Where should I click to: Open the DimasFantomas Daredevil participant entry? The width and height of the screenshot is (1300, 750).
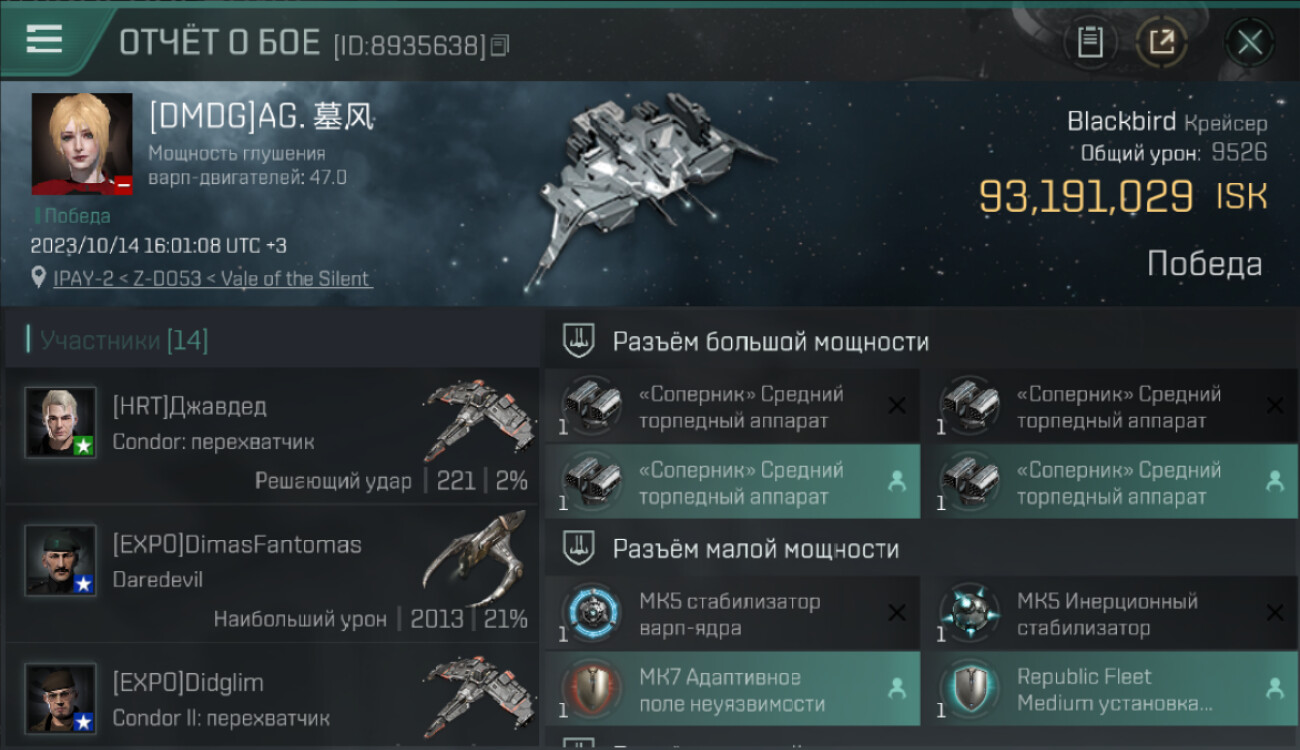(272, 574)
